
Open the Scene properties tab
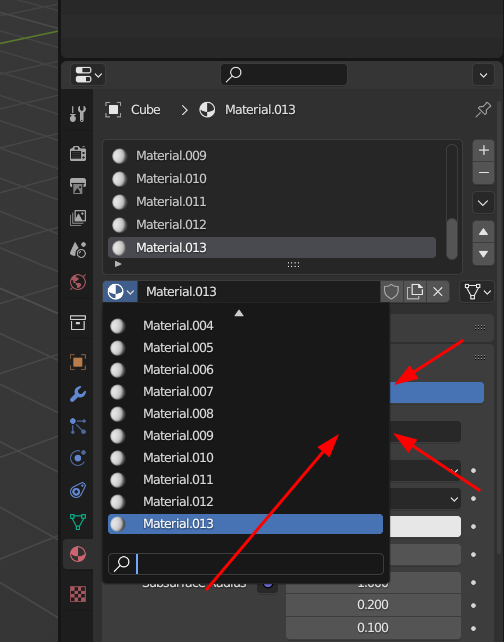click(78, 249)
